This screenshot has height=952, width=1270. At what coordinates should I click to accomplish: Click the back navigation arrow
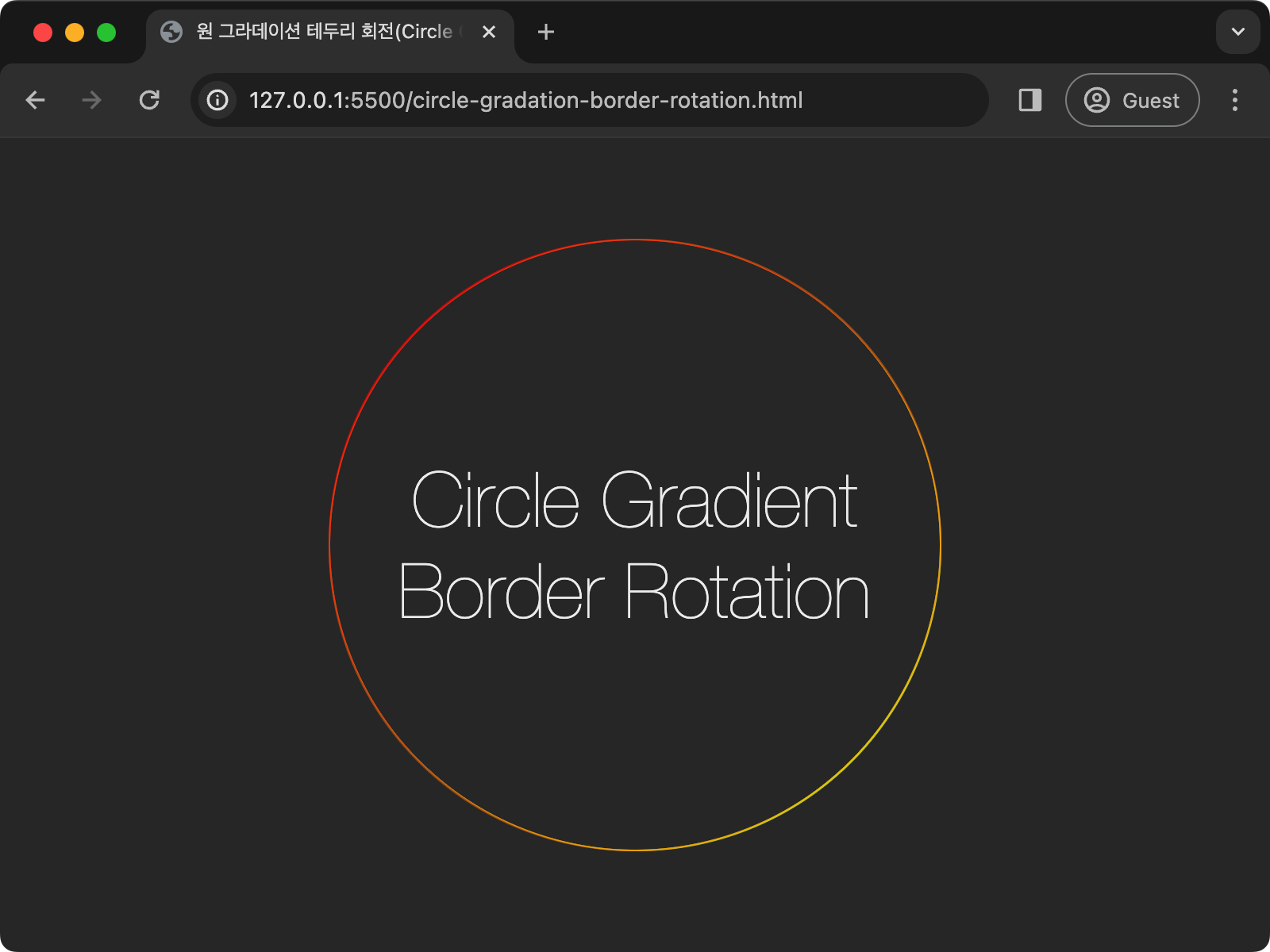[x=35, y=100]
